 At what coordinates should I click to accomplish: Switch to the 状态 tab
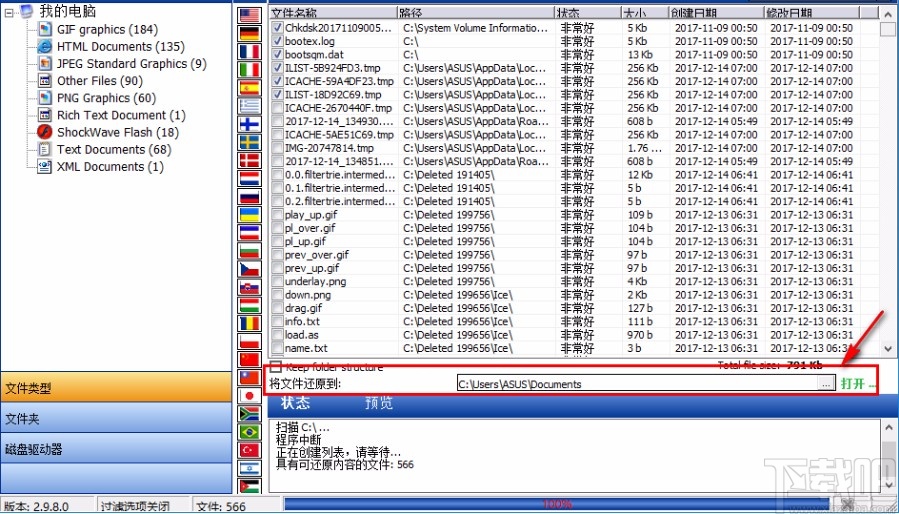(295, 403)
